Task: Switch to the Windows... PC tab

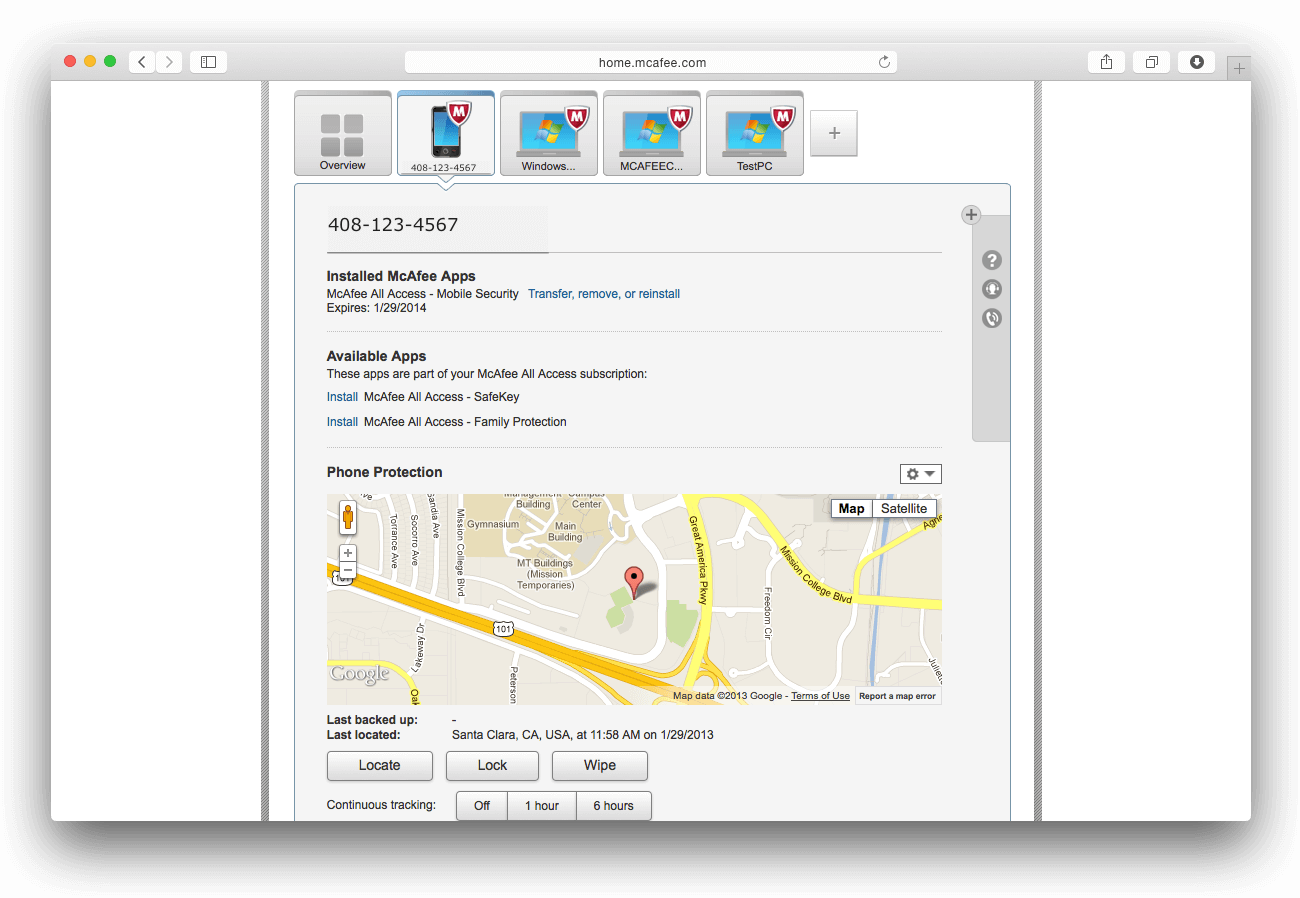Action: pyautogui.click(x=548, y=133)
